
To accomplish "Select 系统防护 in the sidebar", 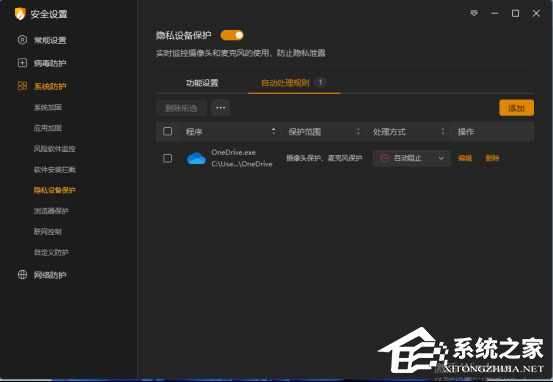I will coord(50,86).
